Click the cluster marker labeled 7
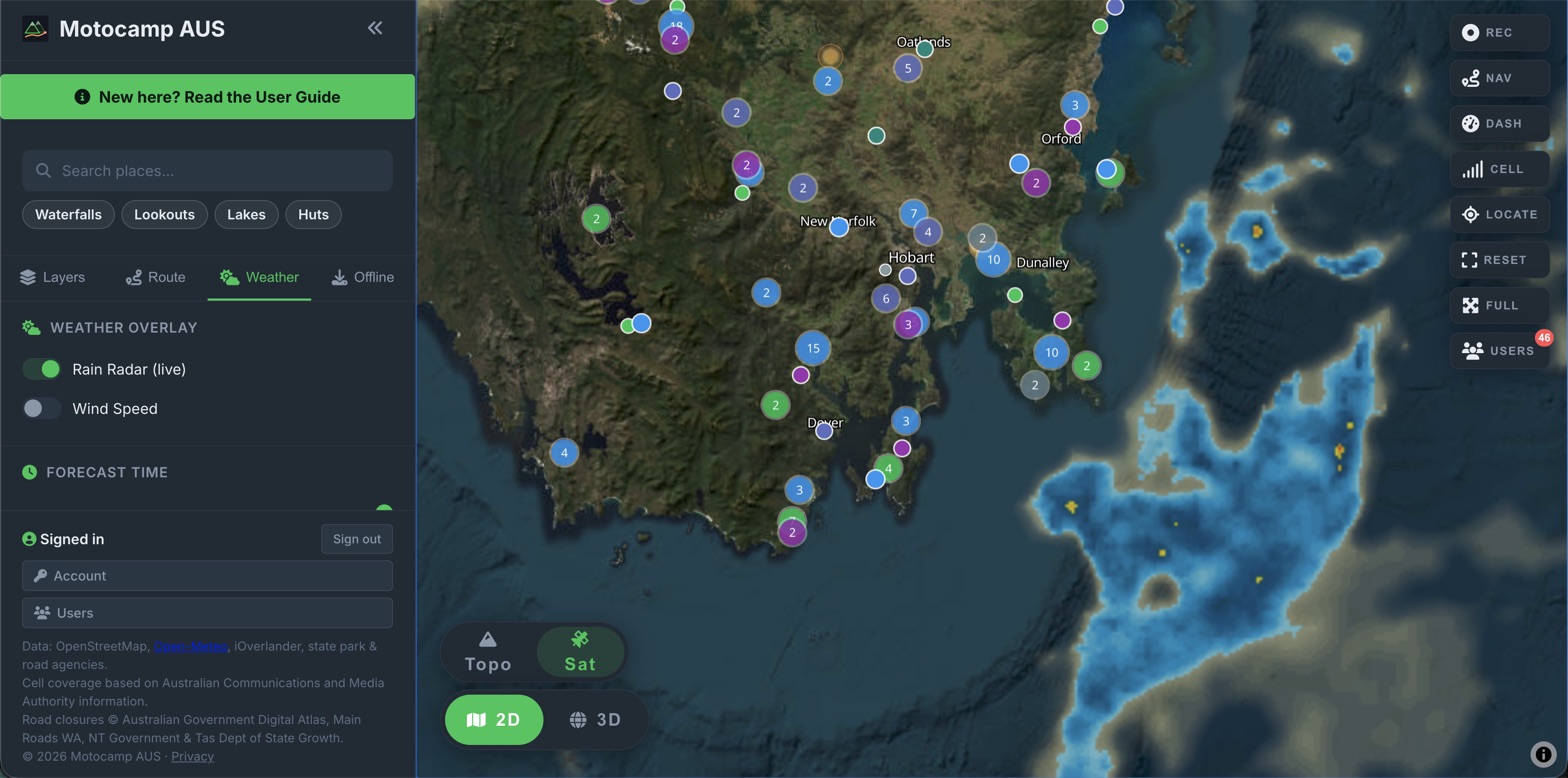This screenshot has height=778, width=1568. [x=913, y=213]
